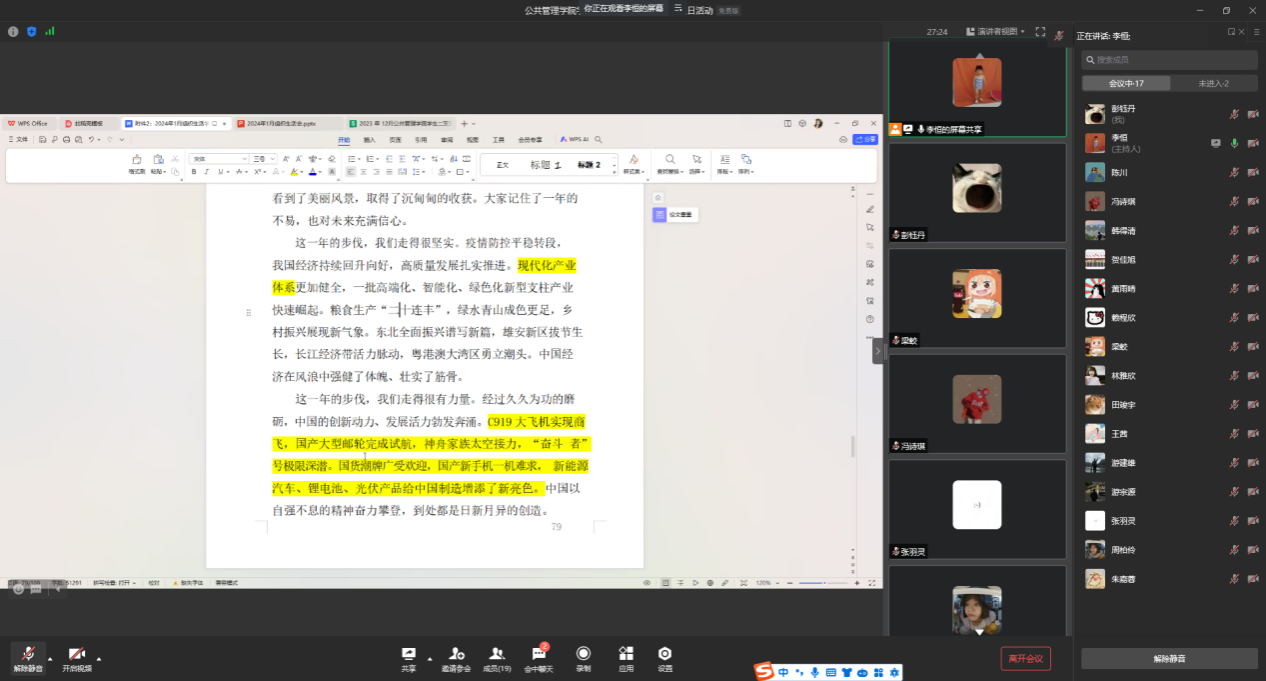Expand audio options arrow beside mute
This screenshot has width=1266, height=681.
[50, 658]
